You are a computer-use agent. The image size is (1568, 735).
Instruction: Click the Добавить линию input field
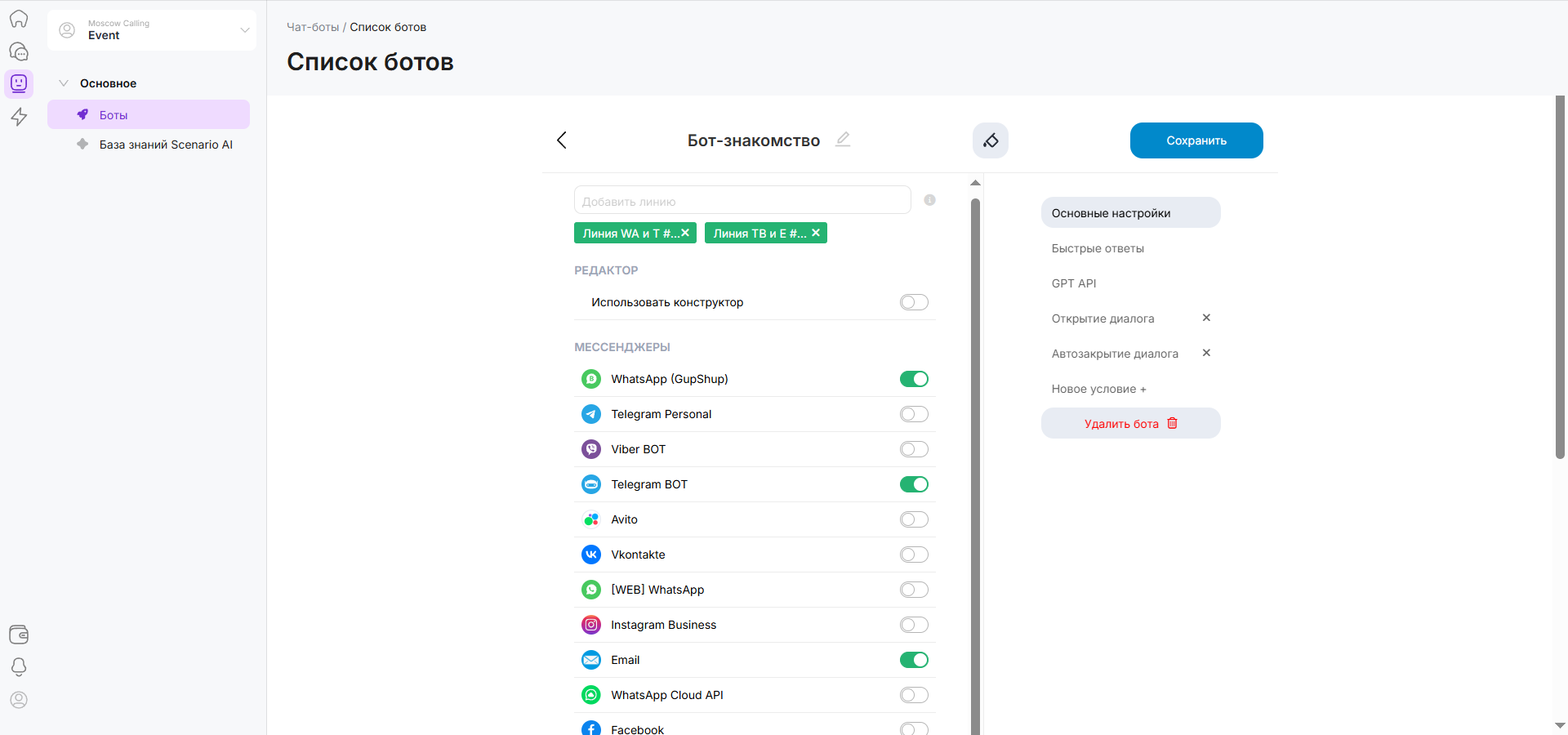[x=742, y=200]
